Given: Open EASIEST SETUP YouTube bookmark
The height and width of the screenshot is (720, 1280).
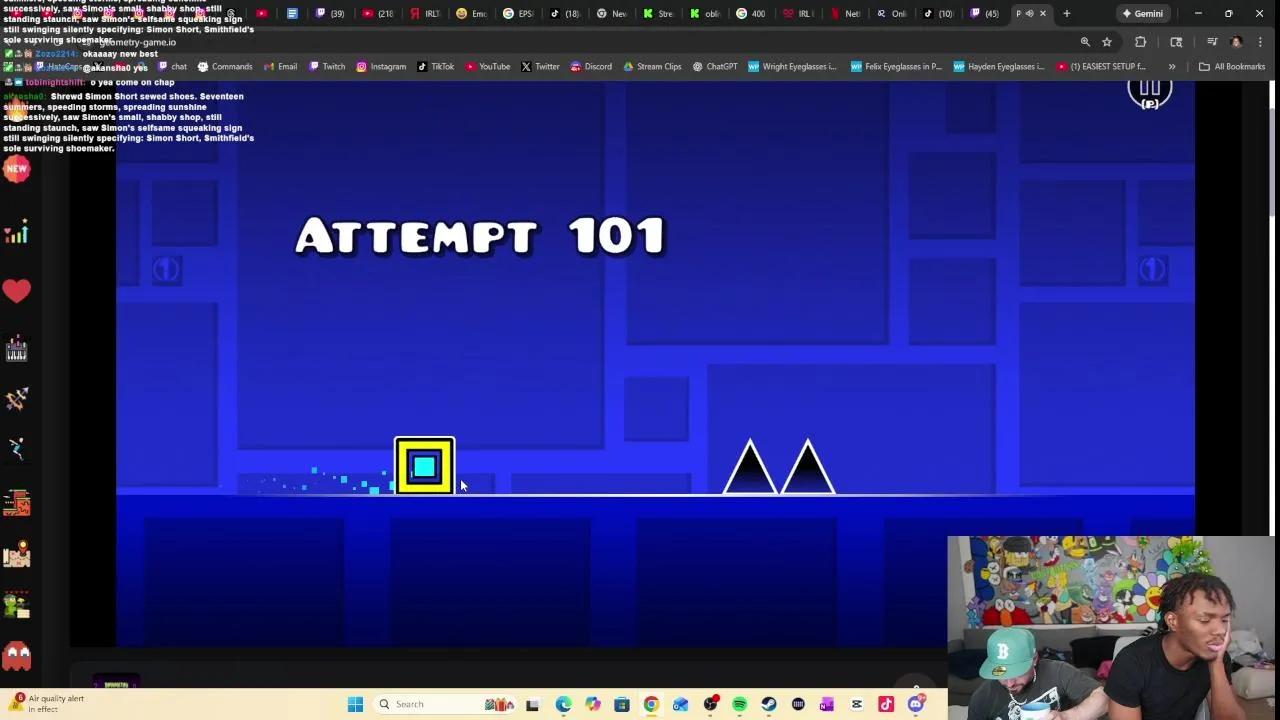Looking at the screenshot, I should pyautogui.click(x=1100, y=67).
